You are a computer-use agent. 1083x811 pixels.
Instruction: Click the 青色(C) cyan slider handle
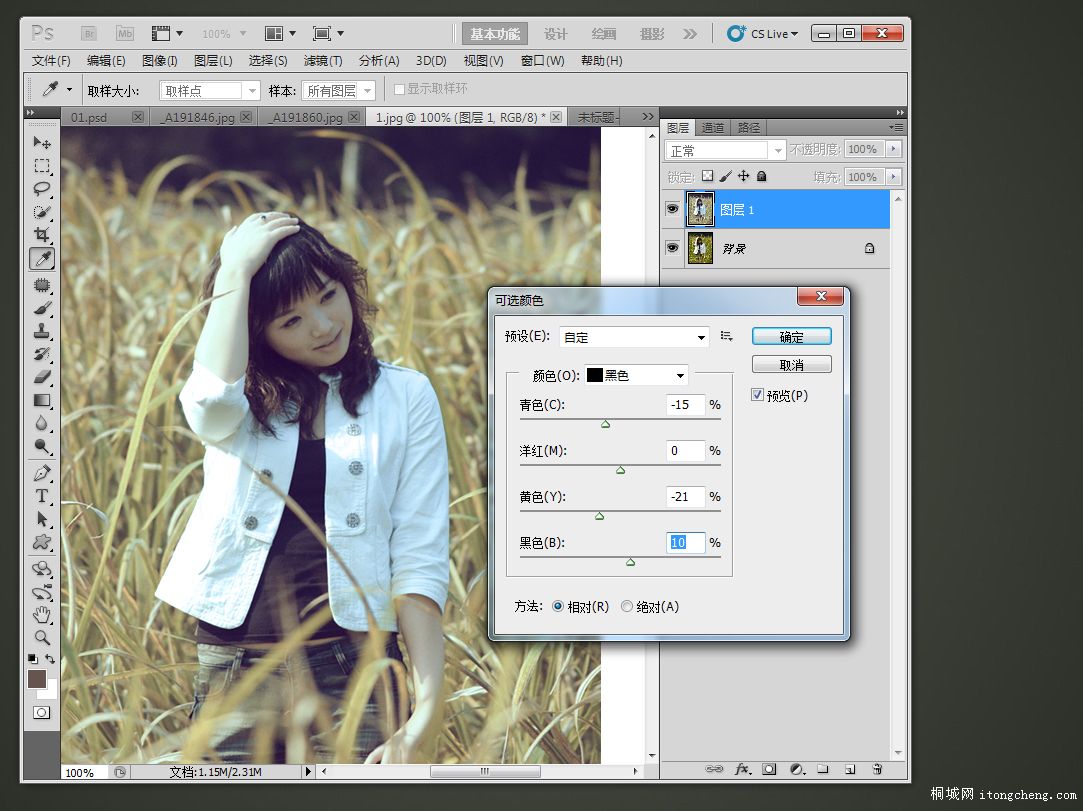[x=605, y=424]
